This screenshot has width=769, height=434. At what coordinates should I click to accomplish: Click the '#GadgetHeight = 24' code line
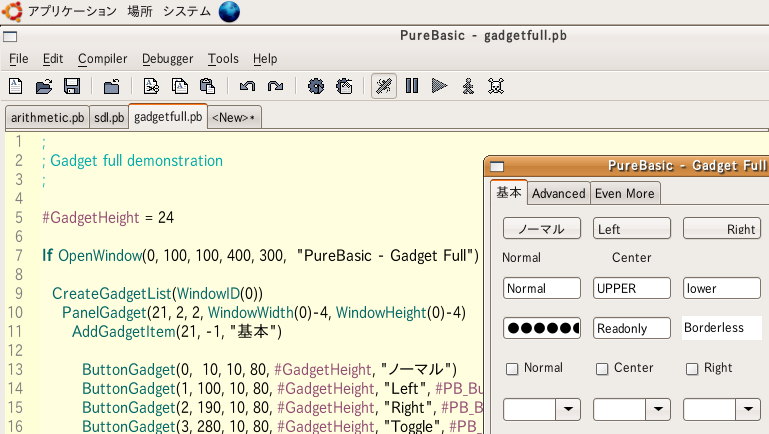(108, 218)
